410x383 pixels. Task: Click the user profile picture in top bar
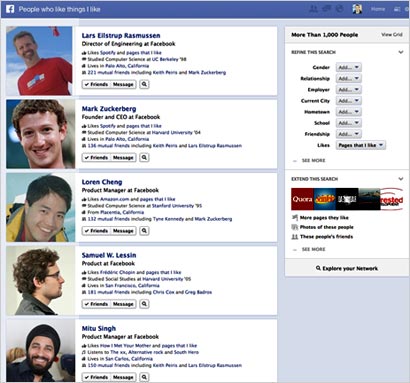pos(357,9)
